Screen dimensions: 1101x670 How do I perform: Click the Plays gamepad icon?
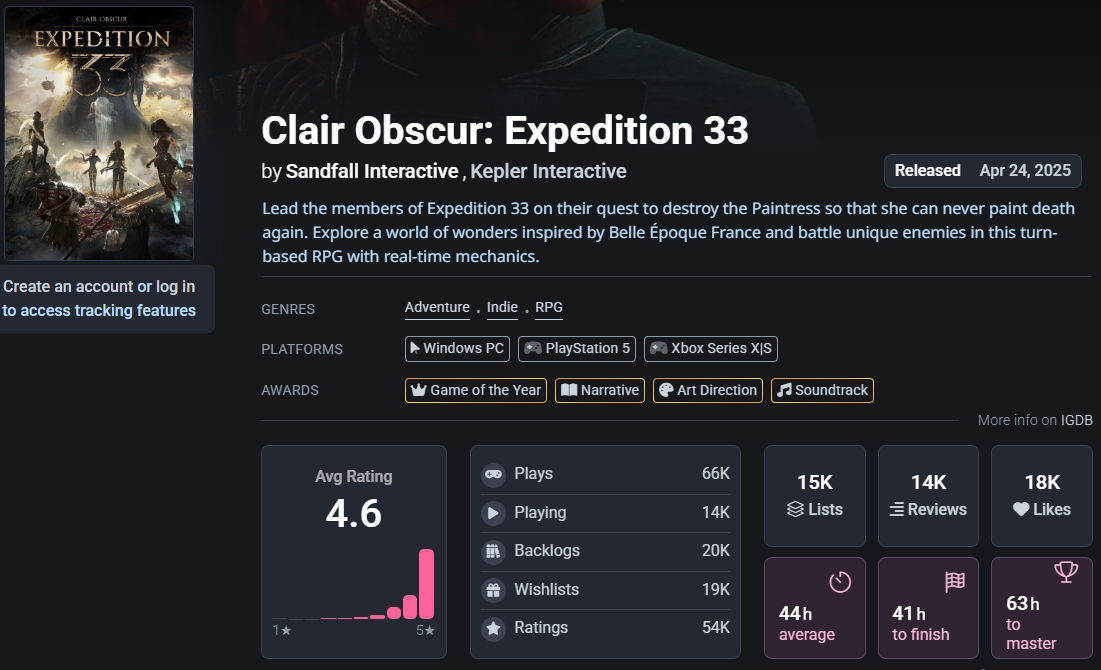click(x=492, y=474)
